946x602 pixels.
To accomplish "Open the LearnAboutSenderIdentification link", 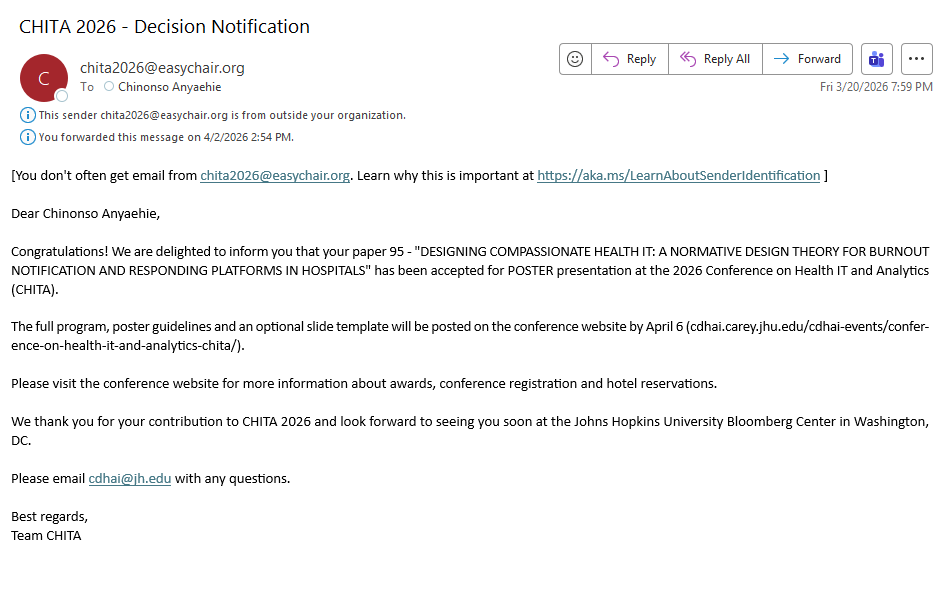I will point(678,176).
